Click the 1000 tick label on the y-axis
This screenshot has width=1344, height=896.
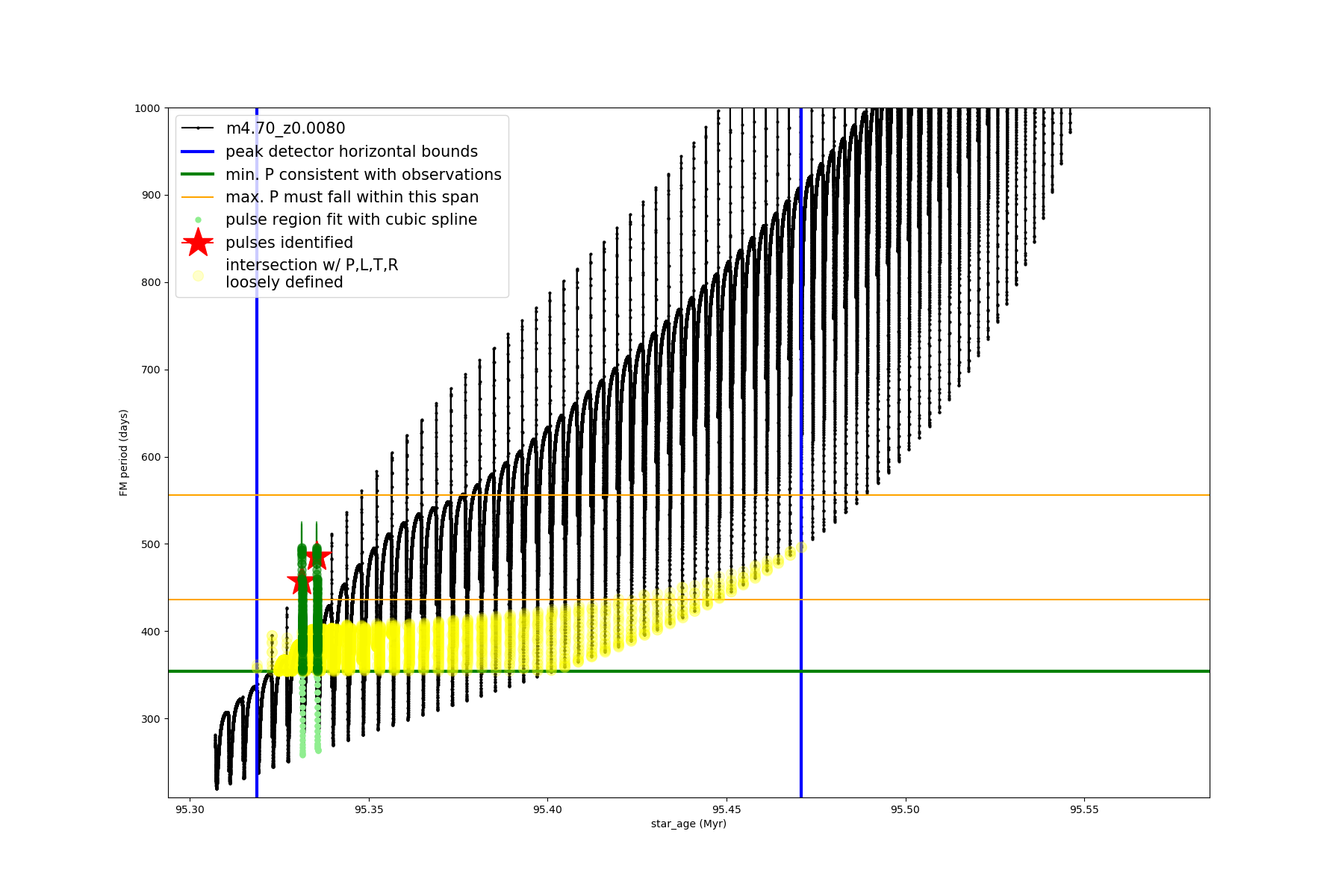(147, 108)
